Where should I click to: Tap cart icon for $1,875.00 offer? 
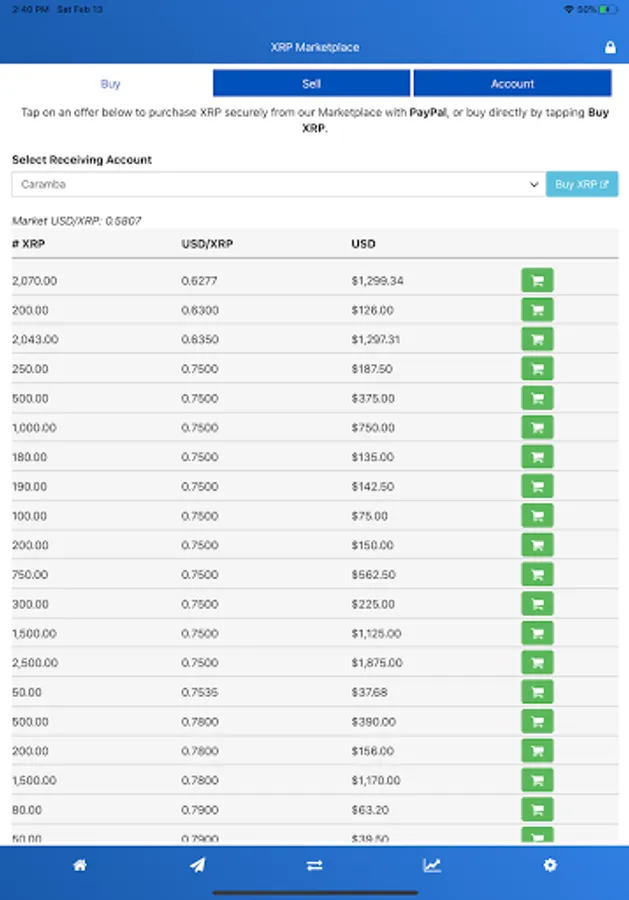(537, 662)
